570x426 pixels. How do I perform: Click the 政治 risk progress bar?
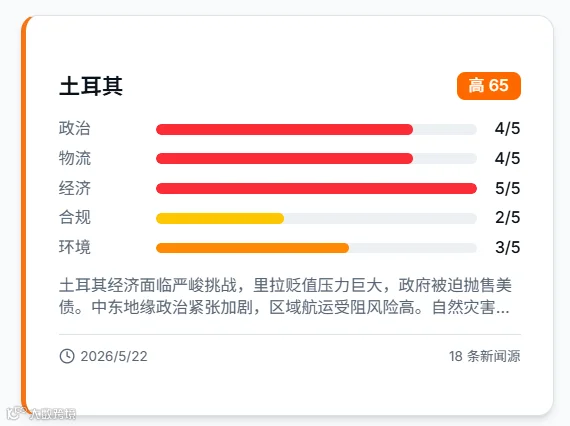pyautogui.click(x=316, y=129)
